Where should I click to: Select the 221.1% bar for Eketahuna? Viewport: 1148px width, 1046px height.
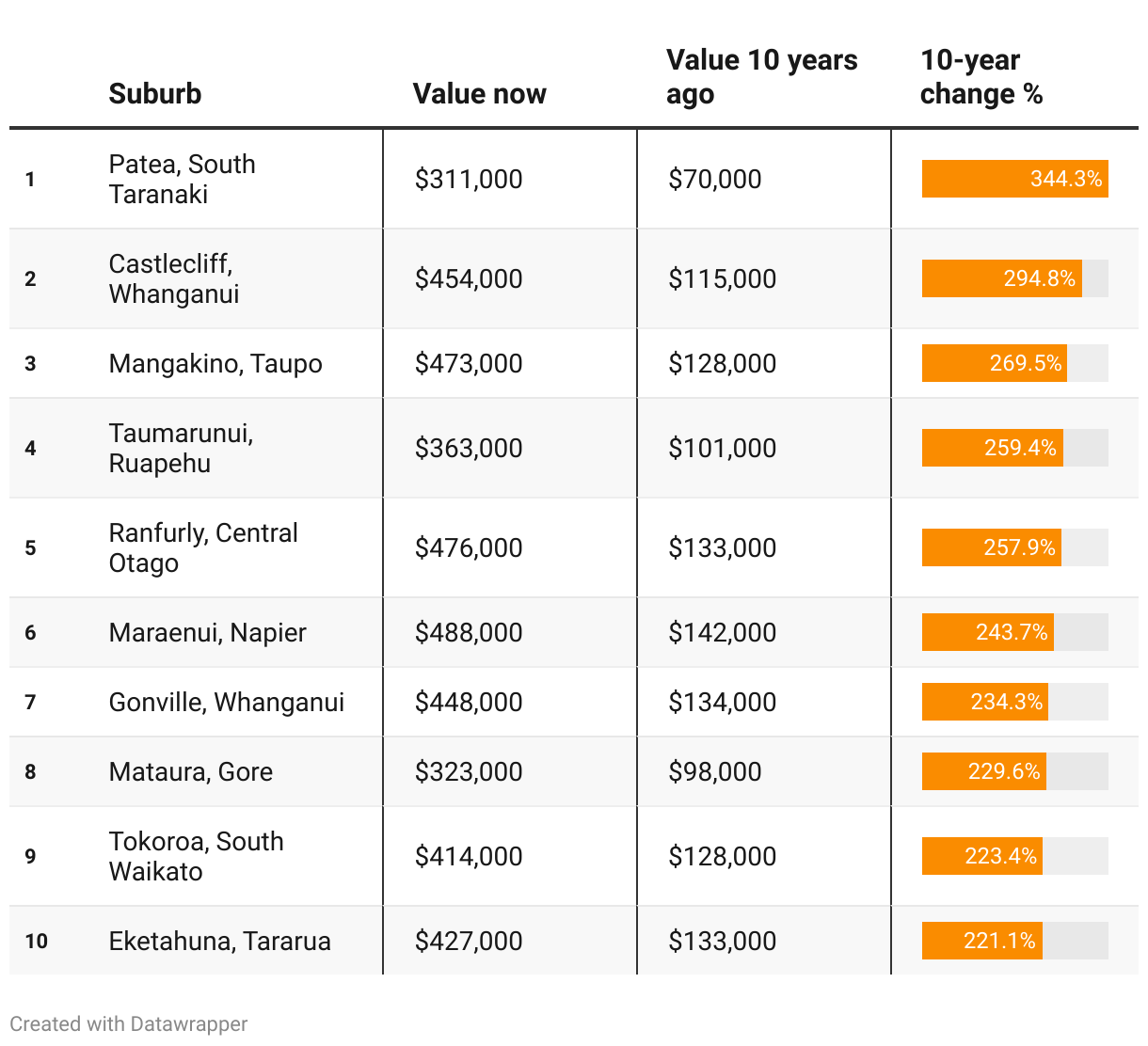tap(981, 941)
